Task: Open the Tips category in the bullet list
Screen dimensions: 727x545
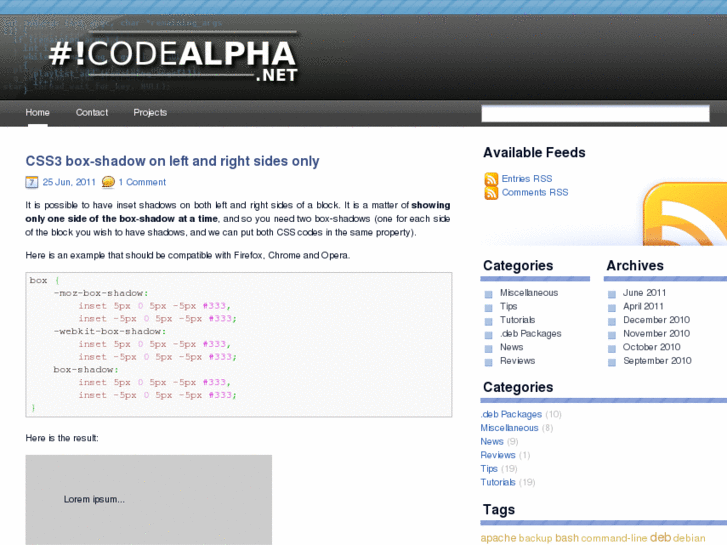Action: [x=508, y=306]
